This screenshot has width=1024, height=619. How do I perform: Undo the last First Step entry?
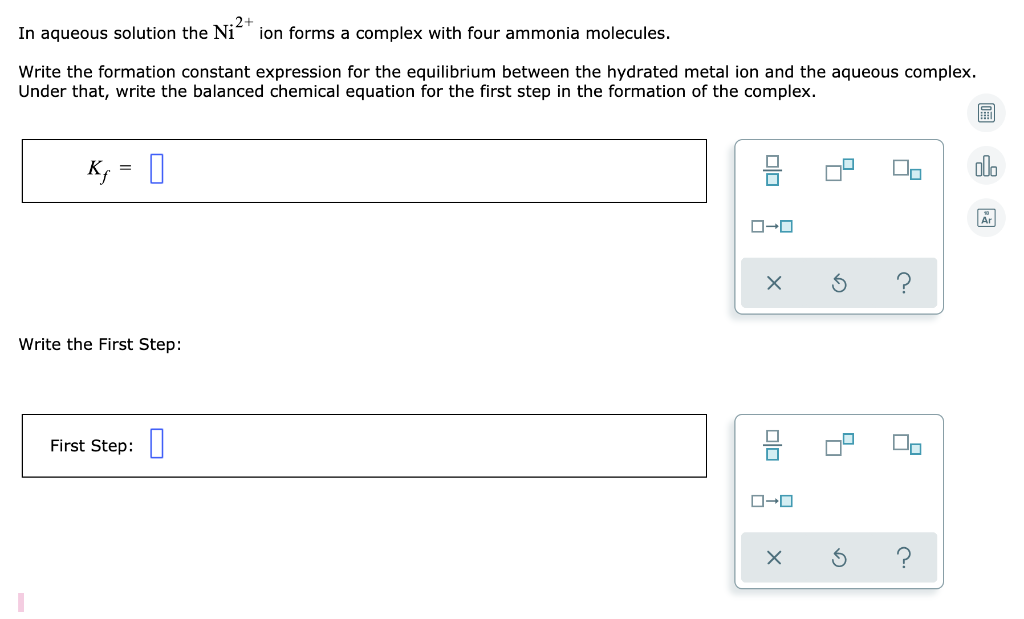[839, 557]
